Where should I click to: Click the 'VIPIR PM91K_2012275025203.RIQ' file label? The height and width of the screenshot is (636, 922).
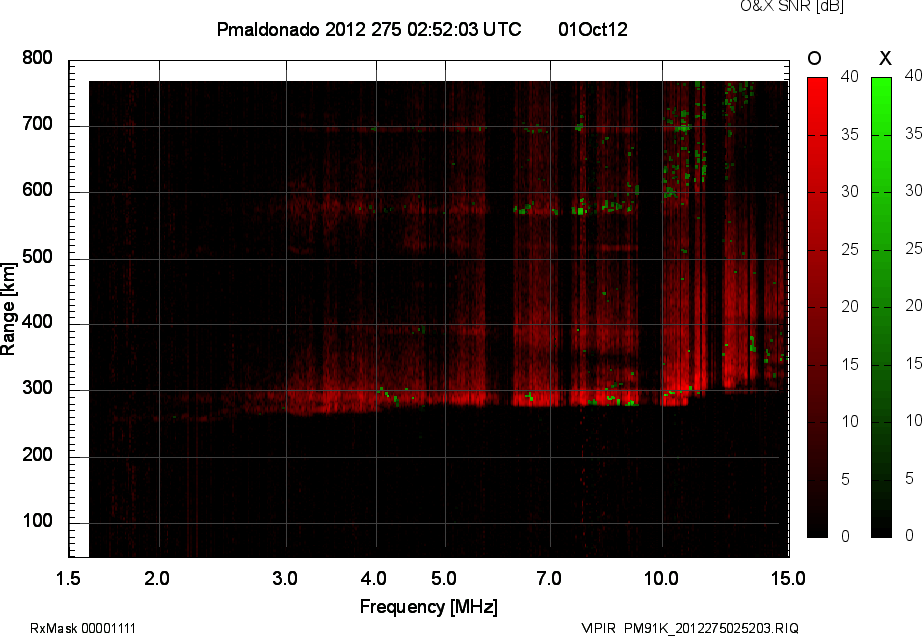tap(690, 628)
